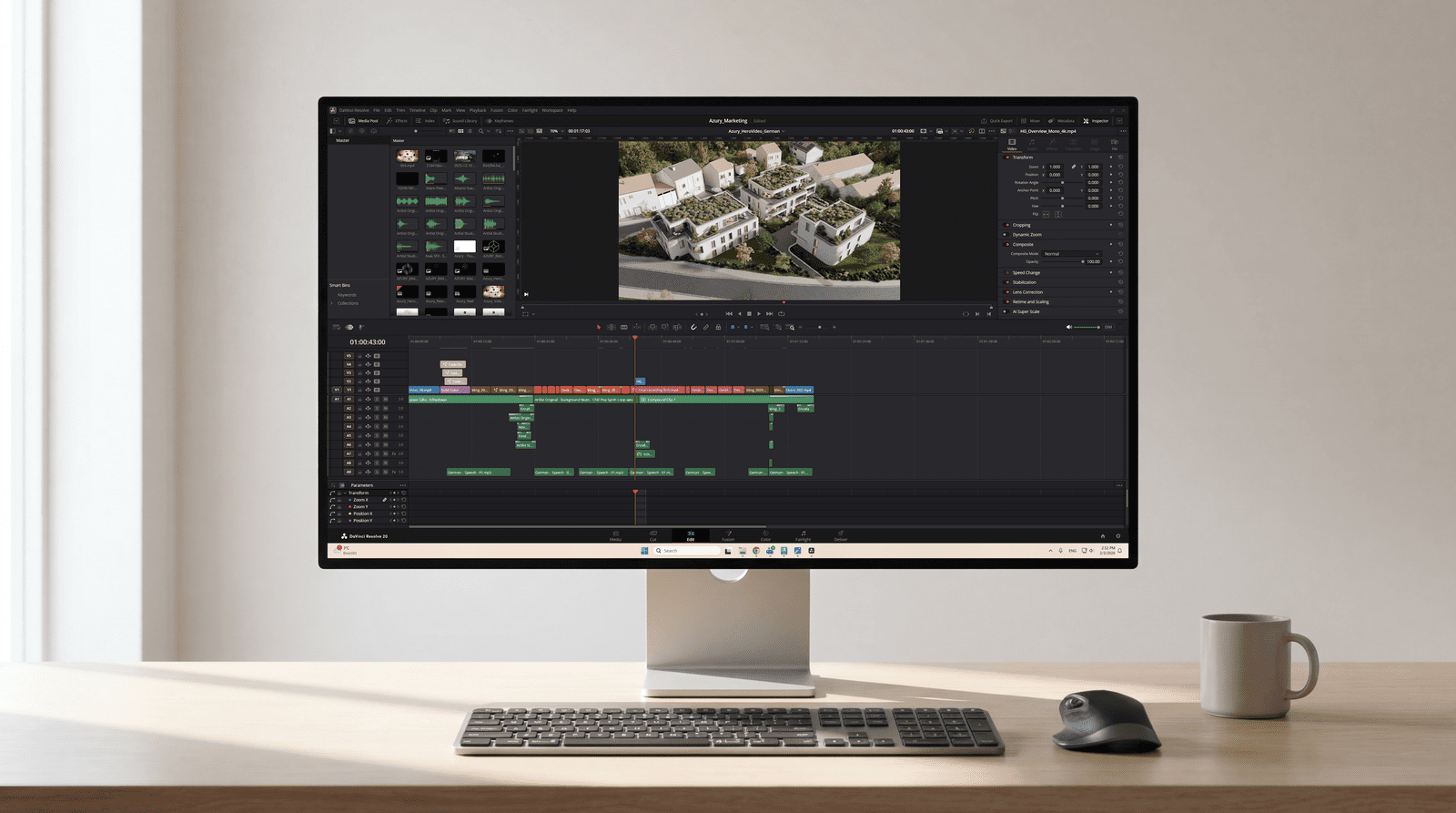Stop timeline playback
1456x813 pixels.
tap(749, 313)
